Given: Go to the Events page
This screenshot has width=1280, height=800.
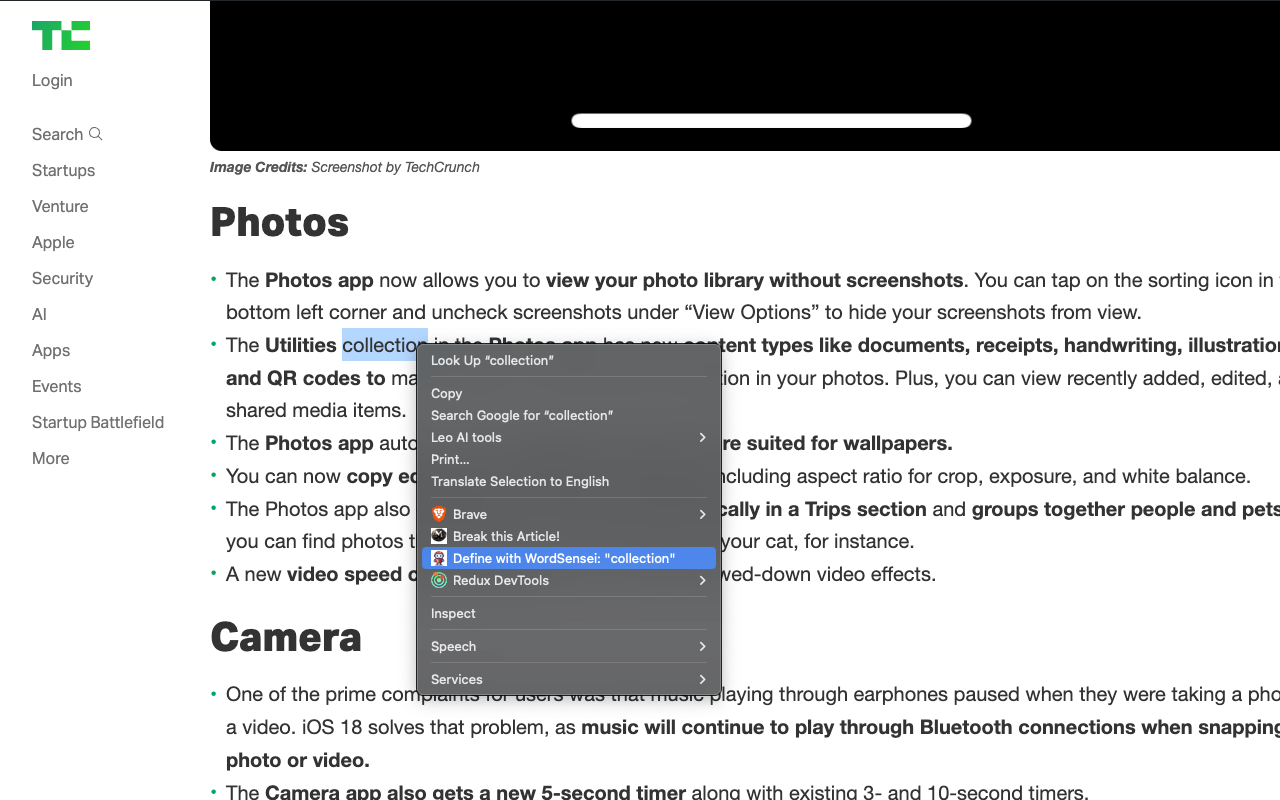Looking at the screenshot, I should [x=56, y=386].
